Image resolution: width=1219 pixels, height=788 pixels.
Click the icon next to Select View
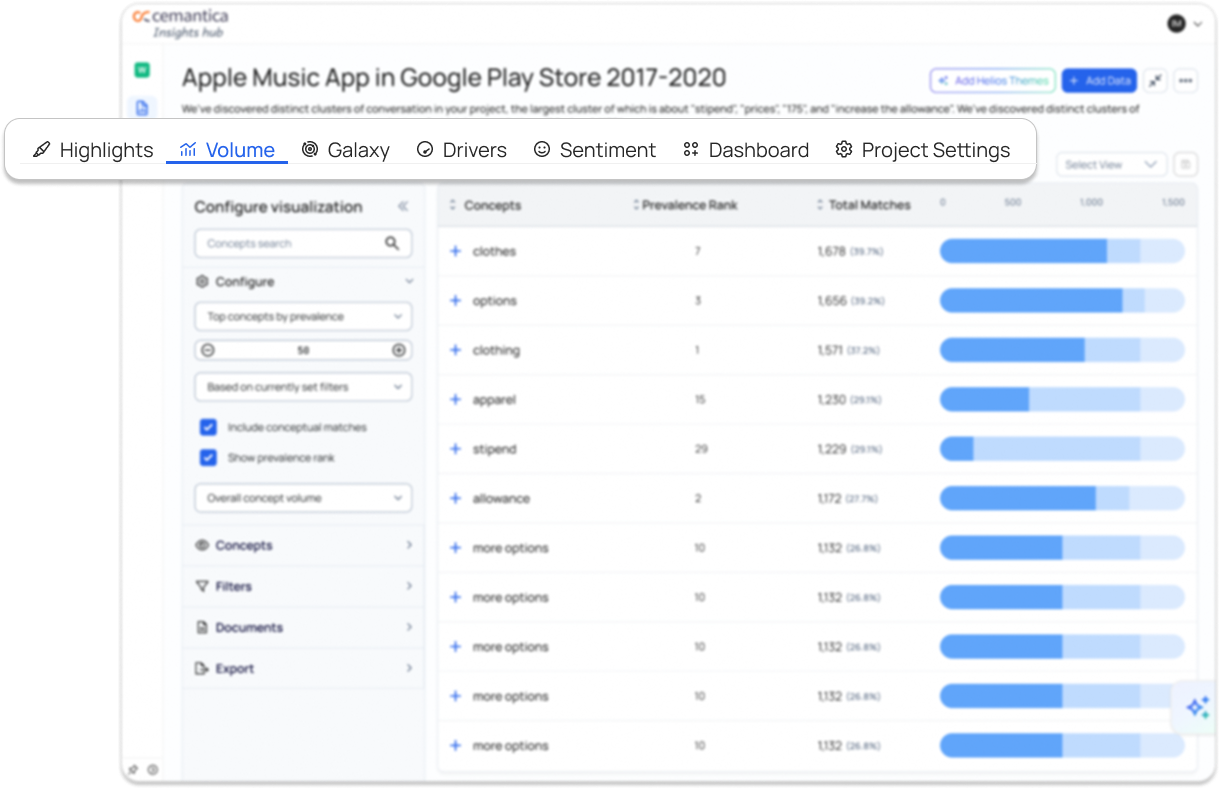(x=1184, y=164)
